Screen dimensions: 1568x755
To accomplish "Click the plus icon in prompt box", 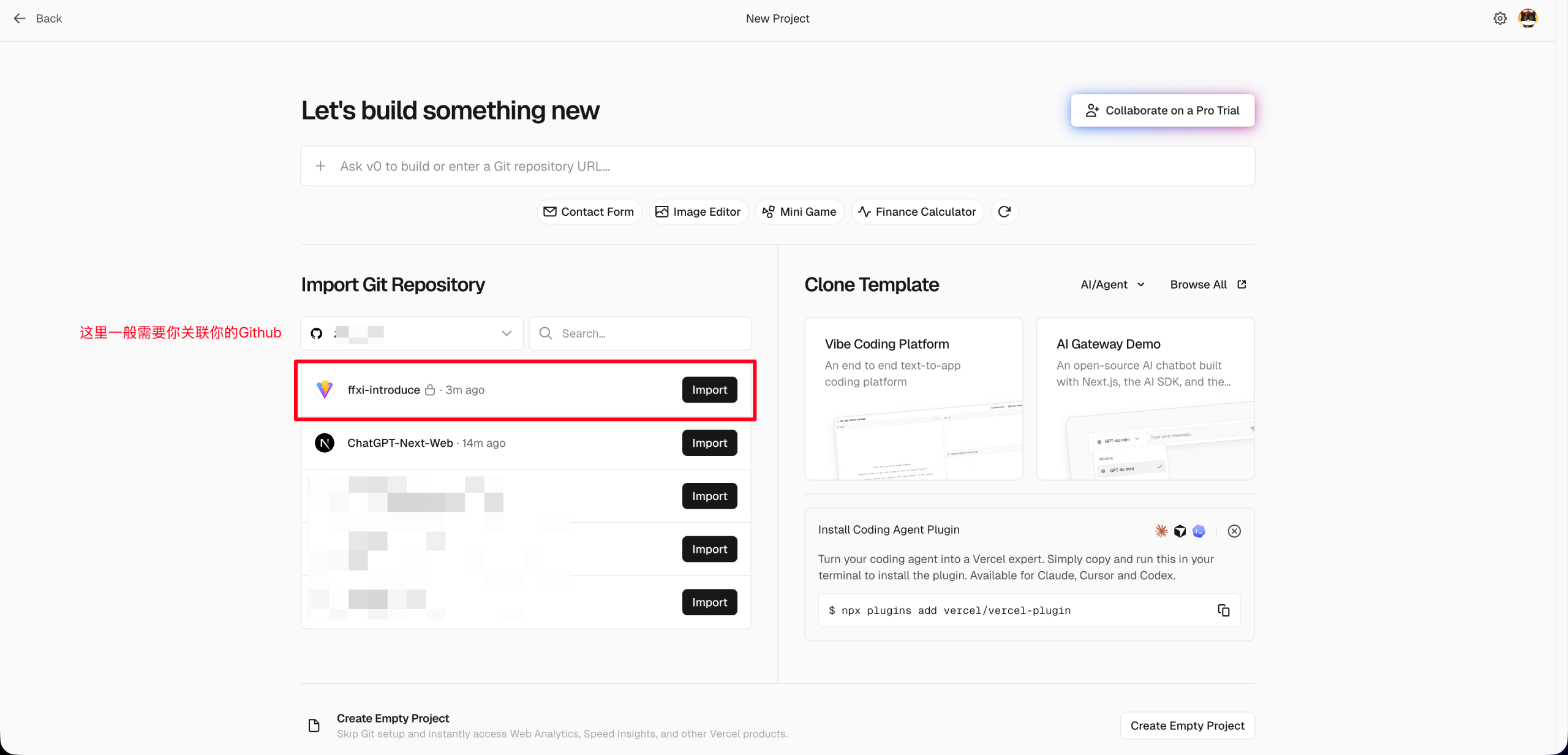I will click(x=320, y=166).
